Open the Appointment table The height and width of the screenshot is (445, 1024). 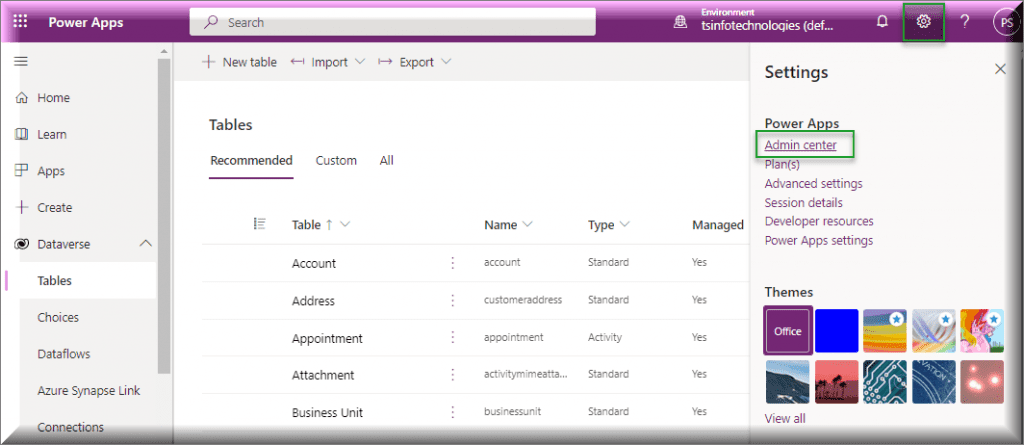click(x=327, y=339)
